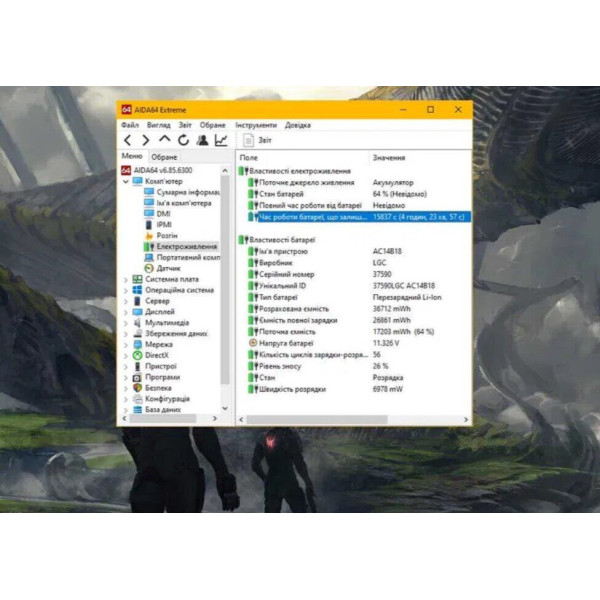Open the Звіт menu in menu bar
This screenshot has height=600, width=600.
click(185, 125)
